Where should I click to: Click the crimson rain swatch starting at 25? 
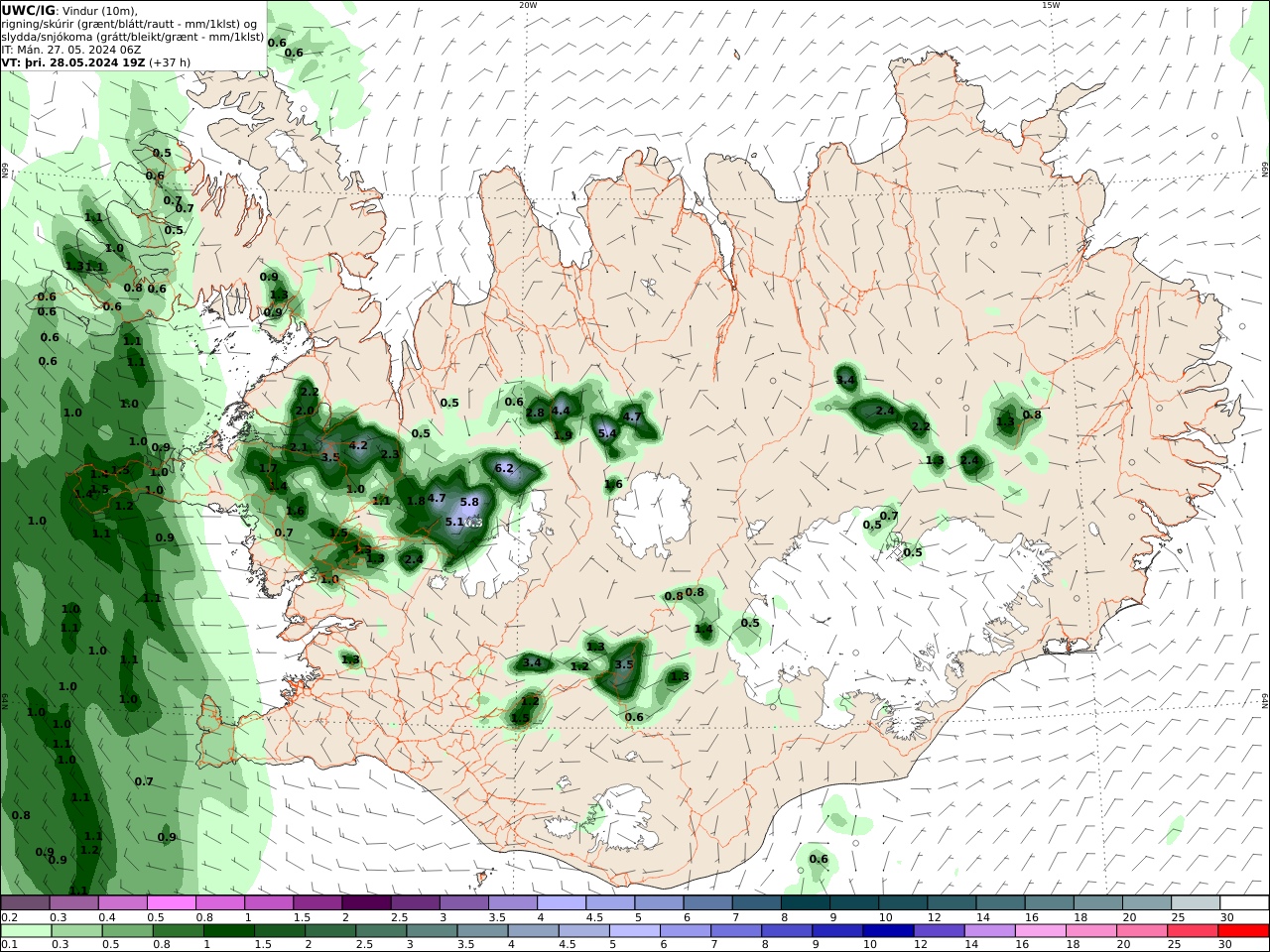coord(1194,931)
